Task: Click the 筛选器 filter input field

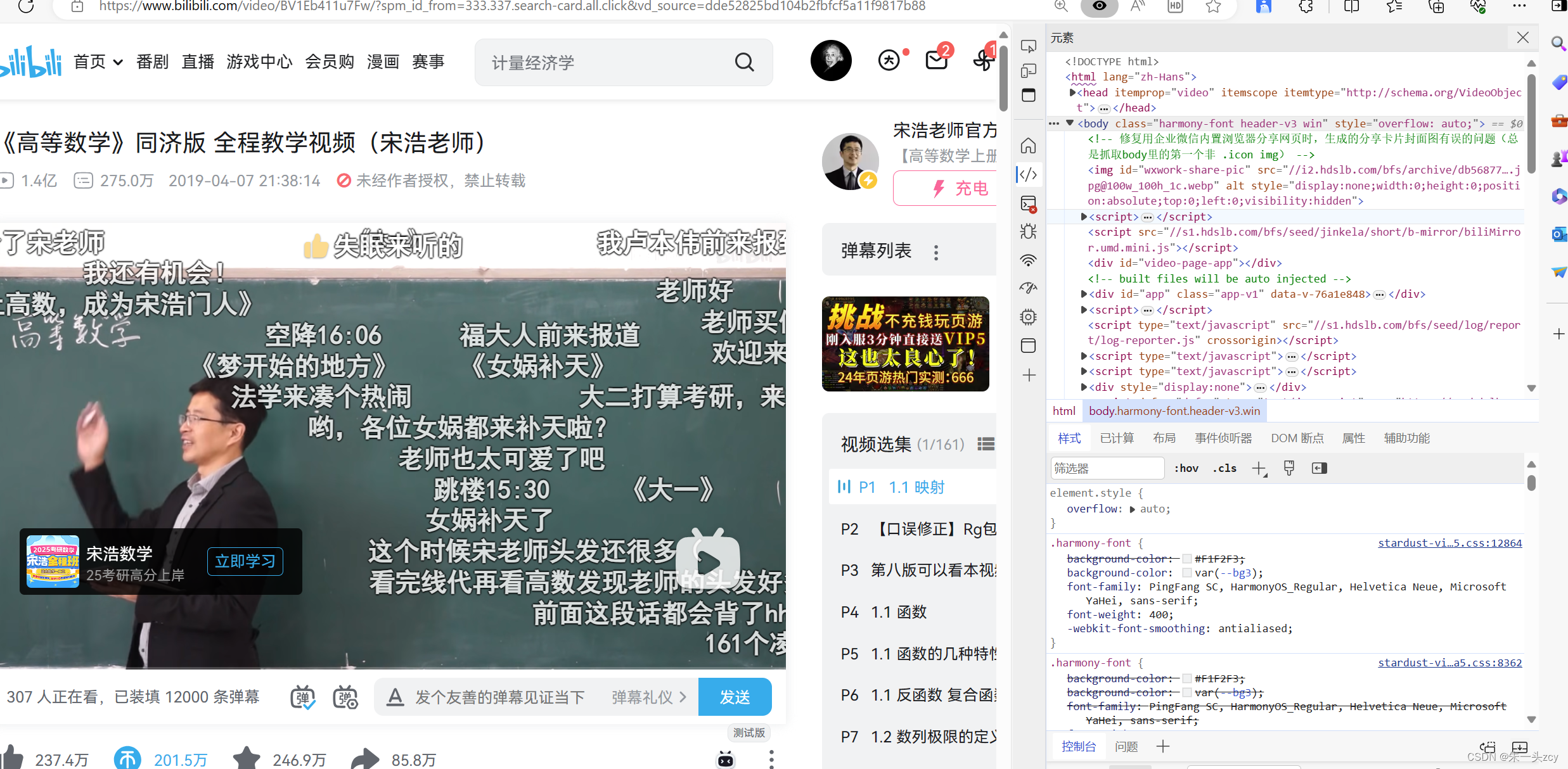Action: point(1107,468)
